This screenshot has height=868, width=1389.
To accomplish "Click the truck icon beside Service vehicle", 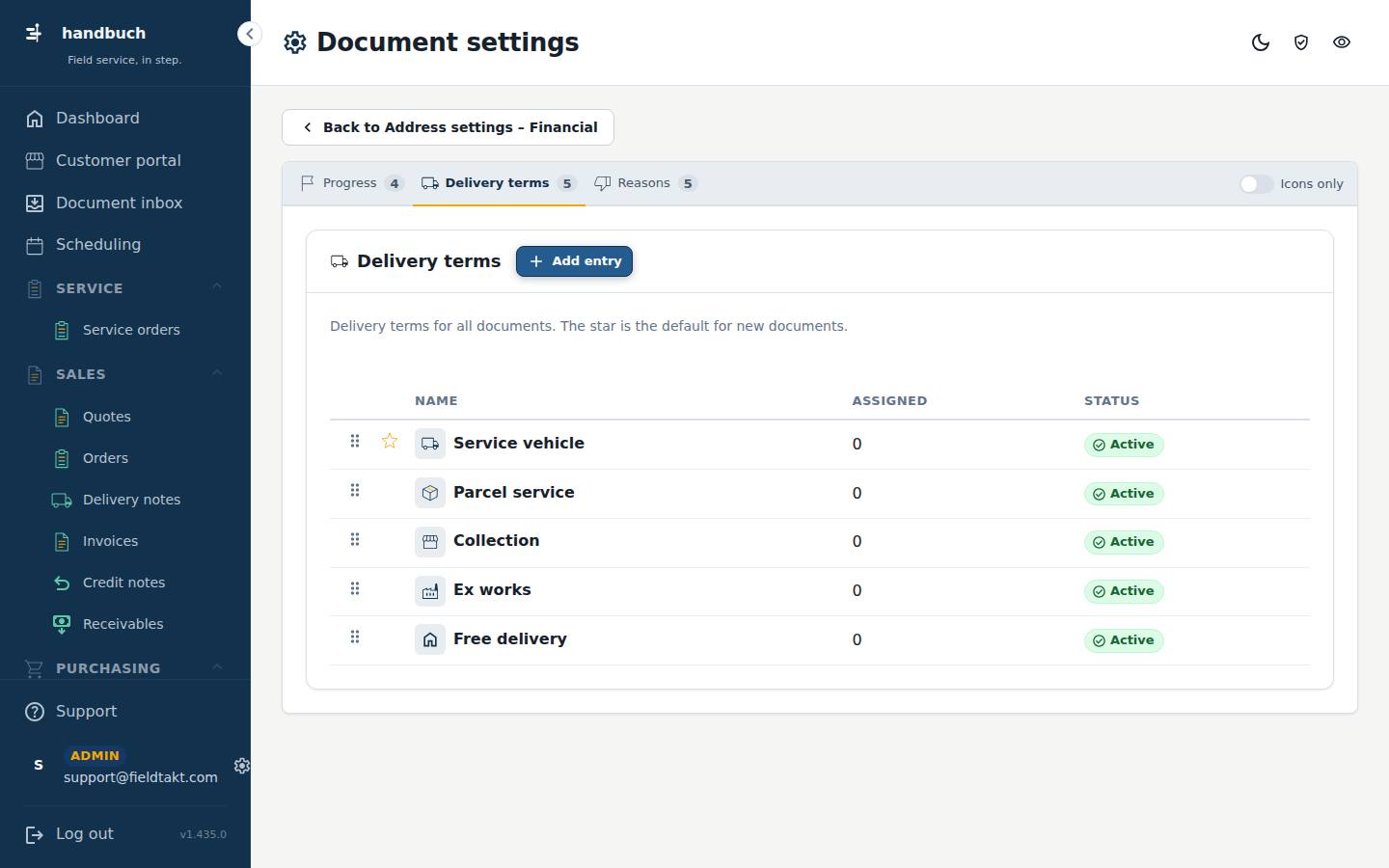I will (x=430, y=444).
